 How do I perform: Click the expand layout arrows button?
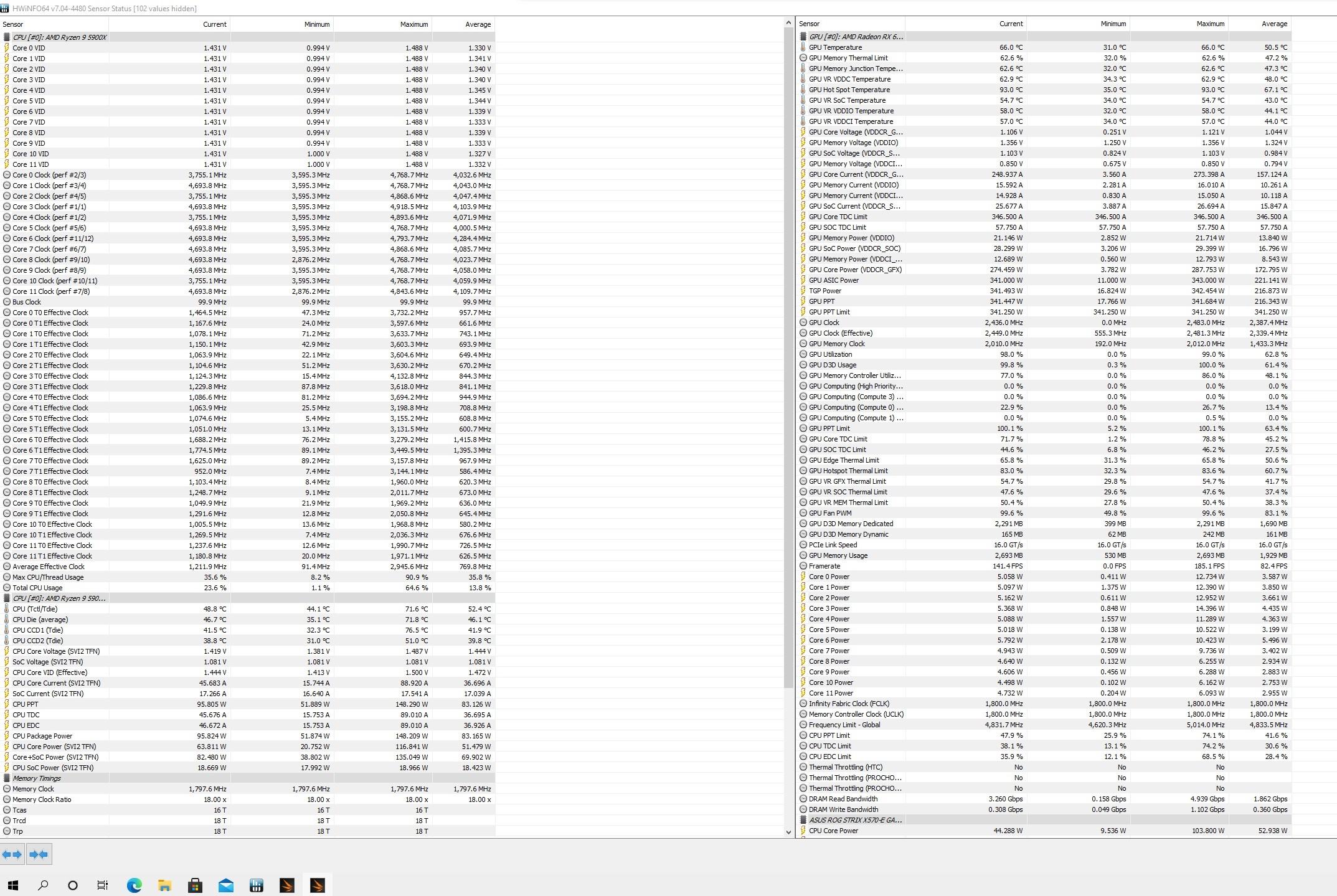click(x=12, y=854)
